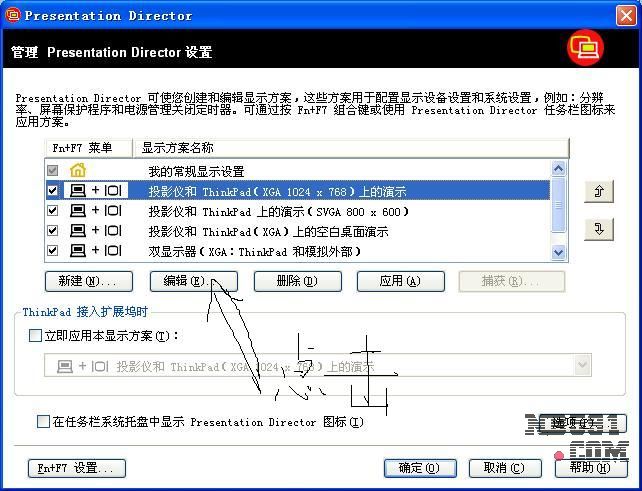Enable 在任务栏系统托盘中显示 icon checkbox
The image size is (642, 491).
pos(43,421)
